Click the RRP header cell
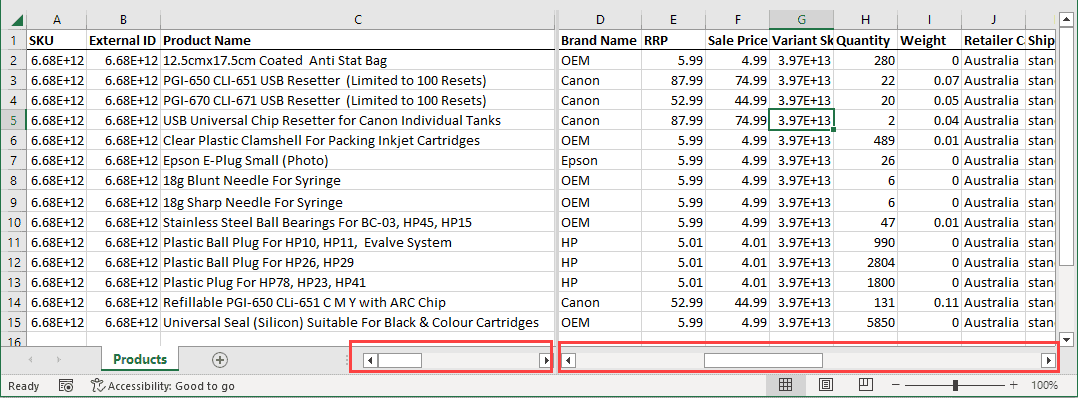1078x398 pixels. point(673,41)
